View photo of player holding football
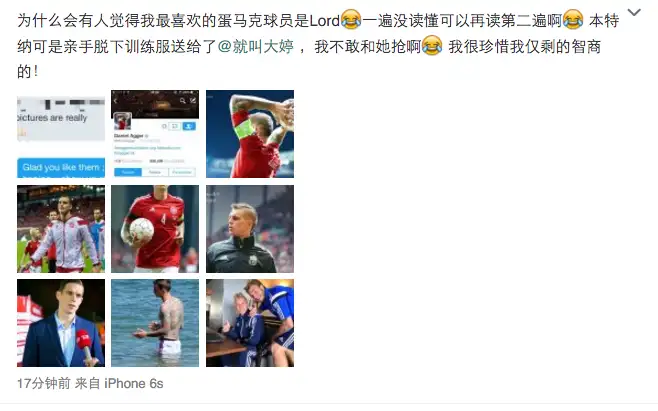This screenshot has height=411, width=658. 155,229
